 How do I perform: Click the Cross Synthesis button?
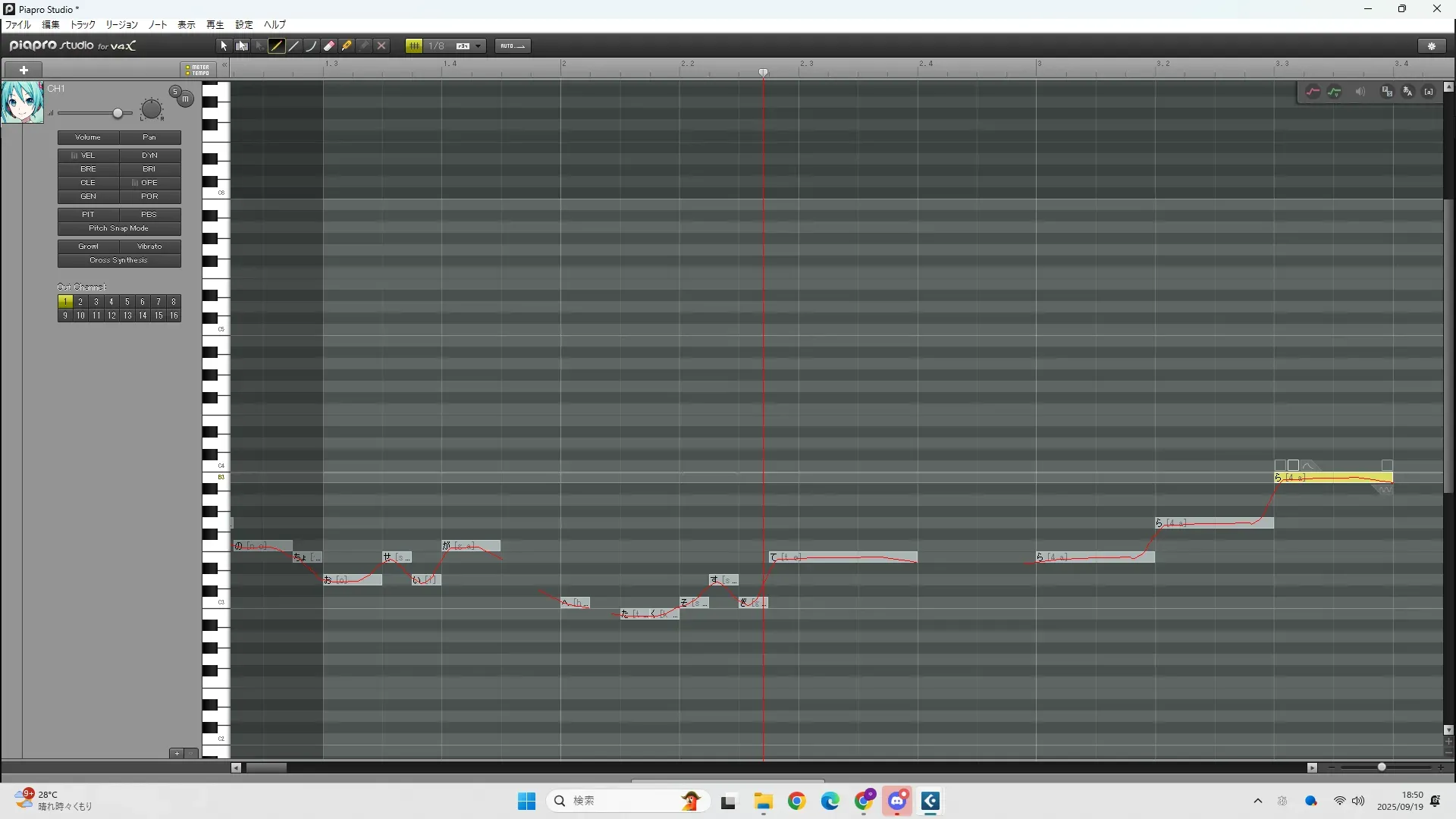pyautogui.click(x=119, y=260)
